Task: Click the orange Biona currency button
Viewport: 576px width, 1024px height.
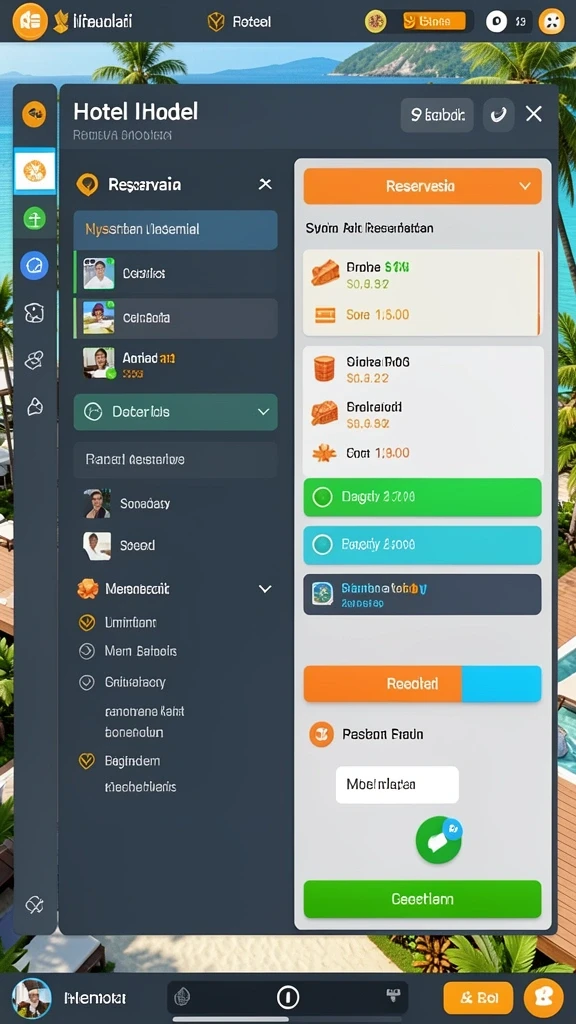Action: 434,22
